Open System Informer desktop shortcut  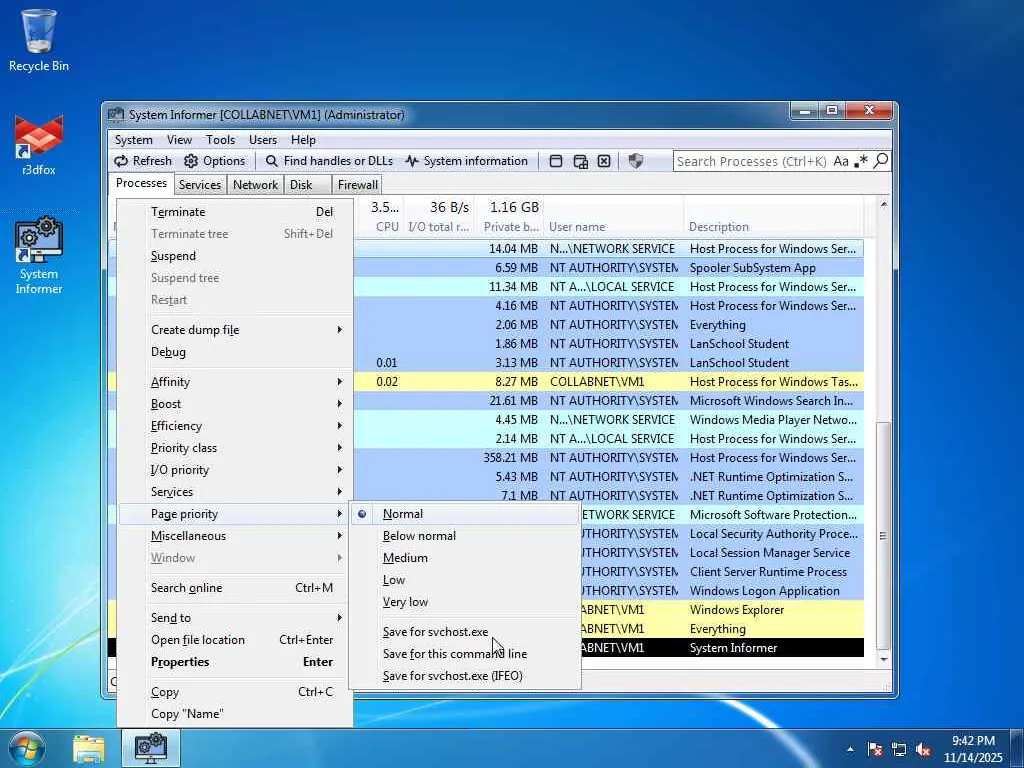(39, 255)
